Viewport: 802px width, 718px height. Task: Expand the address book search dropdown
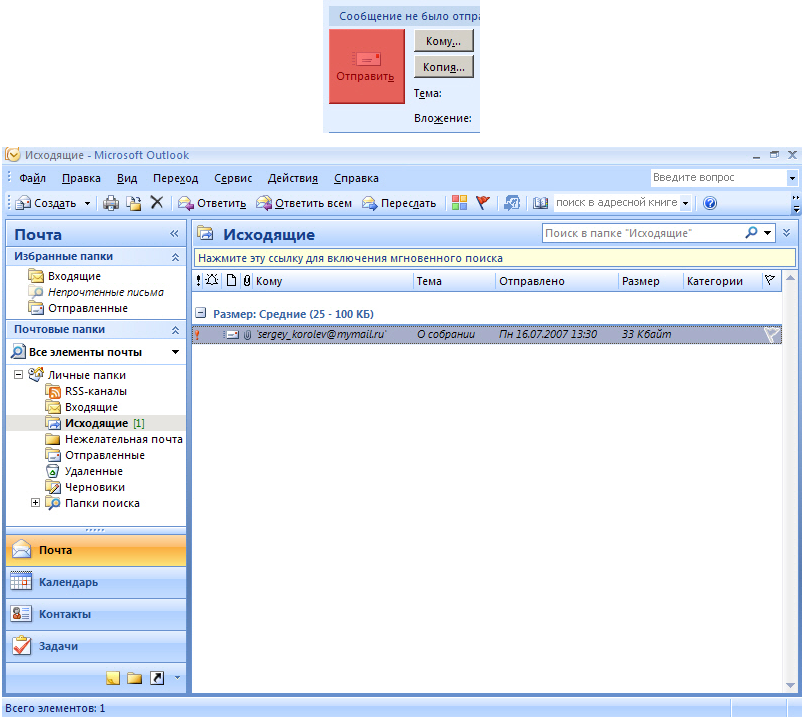(685, 203)
